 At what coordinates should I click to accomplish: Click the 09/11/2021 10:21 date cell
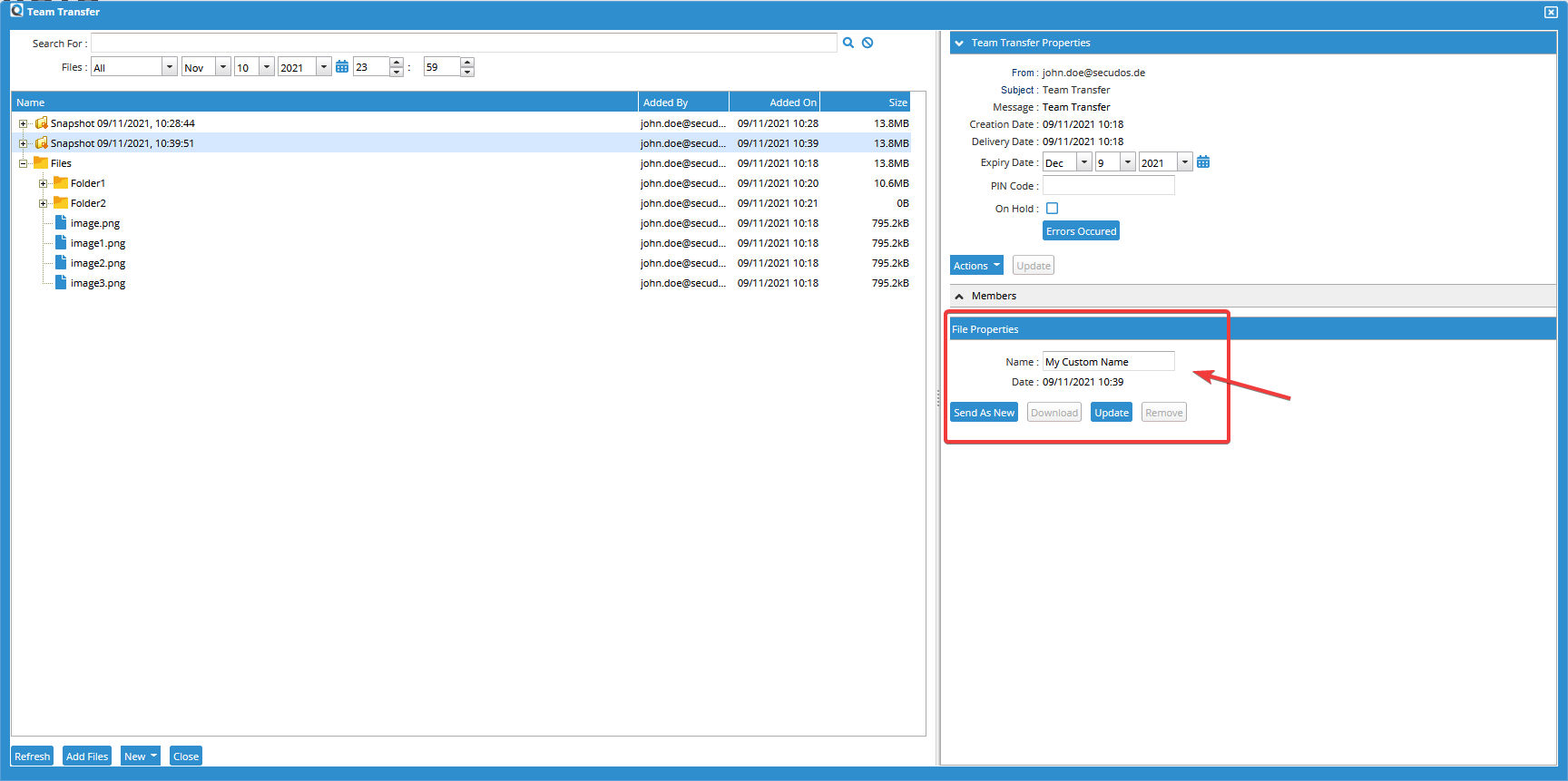click(778, 203)
